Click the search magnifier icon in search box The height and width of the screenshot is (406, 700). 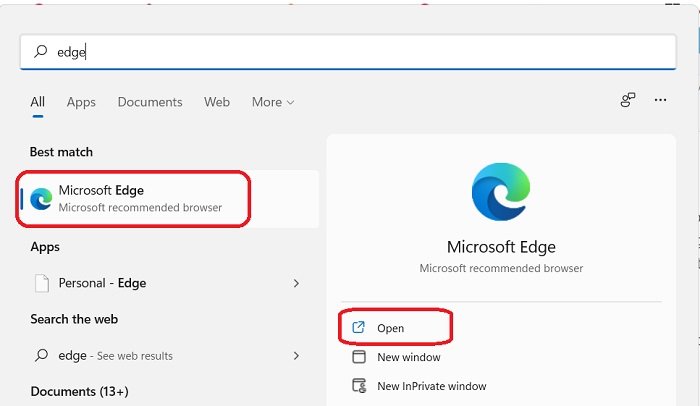[x=41, y=51]
